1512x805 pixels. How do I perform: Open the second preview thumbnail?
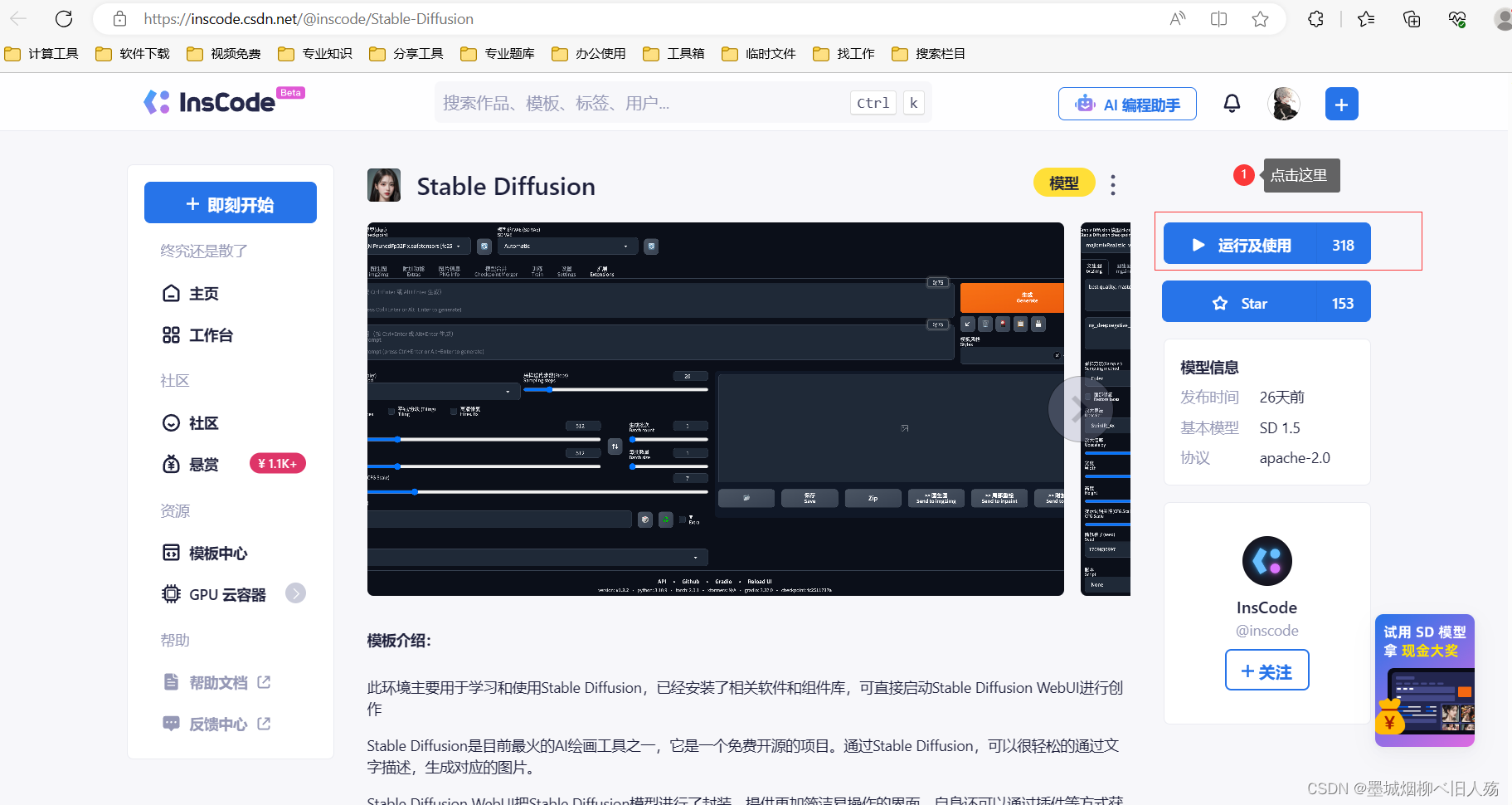[1106, 408]
